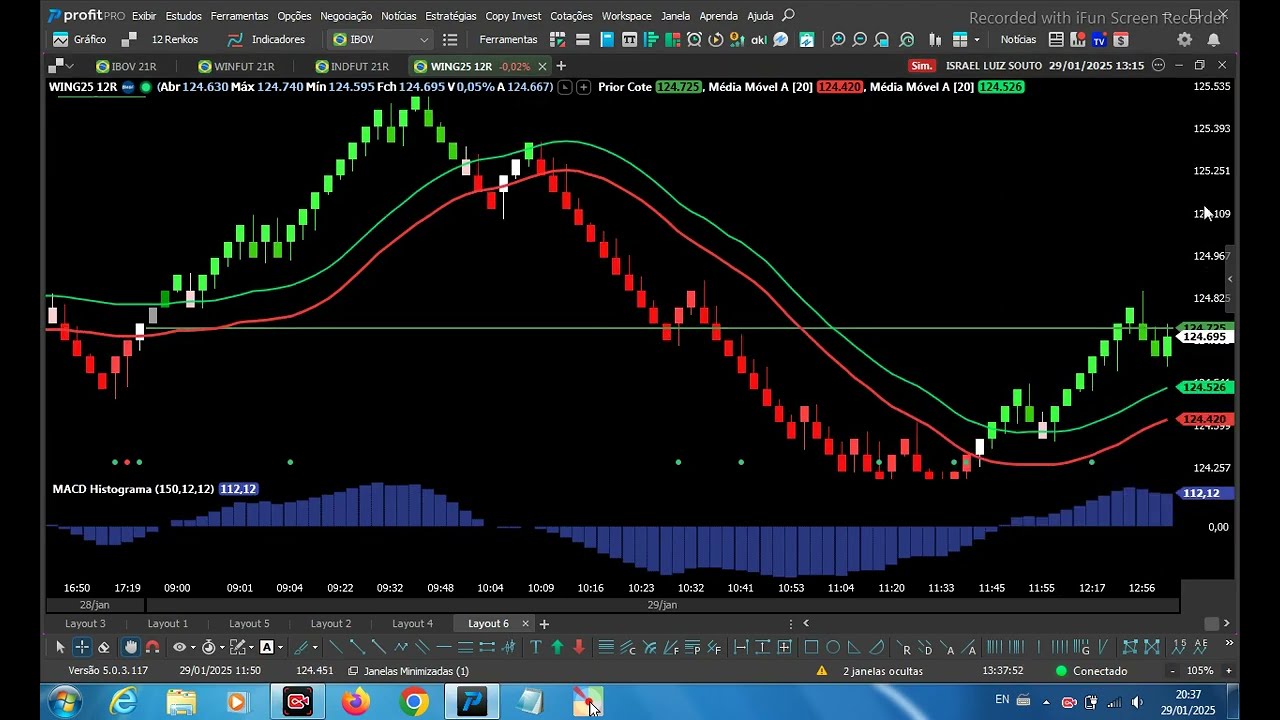Close the WING25 12R tab
1280x720 pixels.
(542, 66)
